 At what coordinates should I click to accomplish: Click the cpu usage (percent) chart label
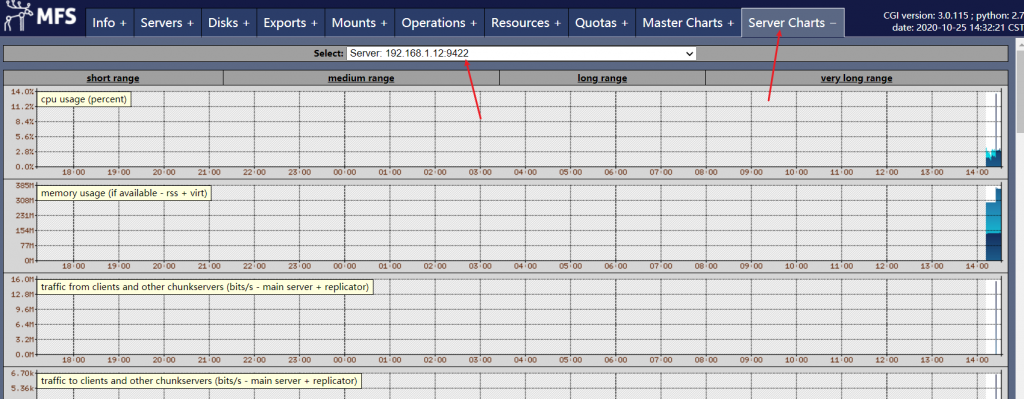pyautogui.click(x=84, y=99)
